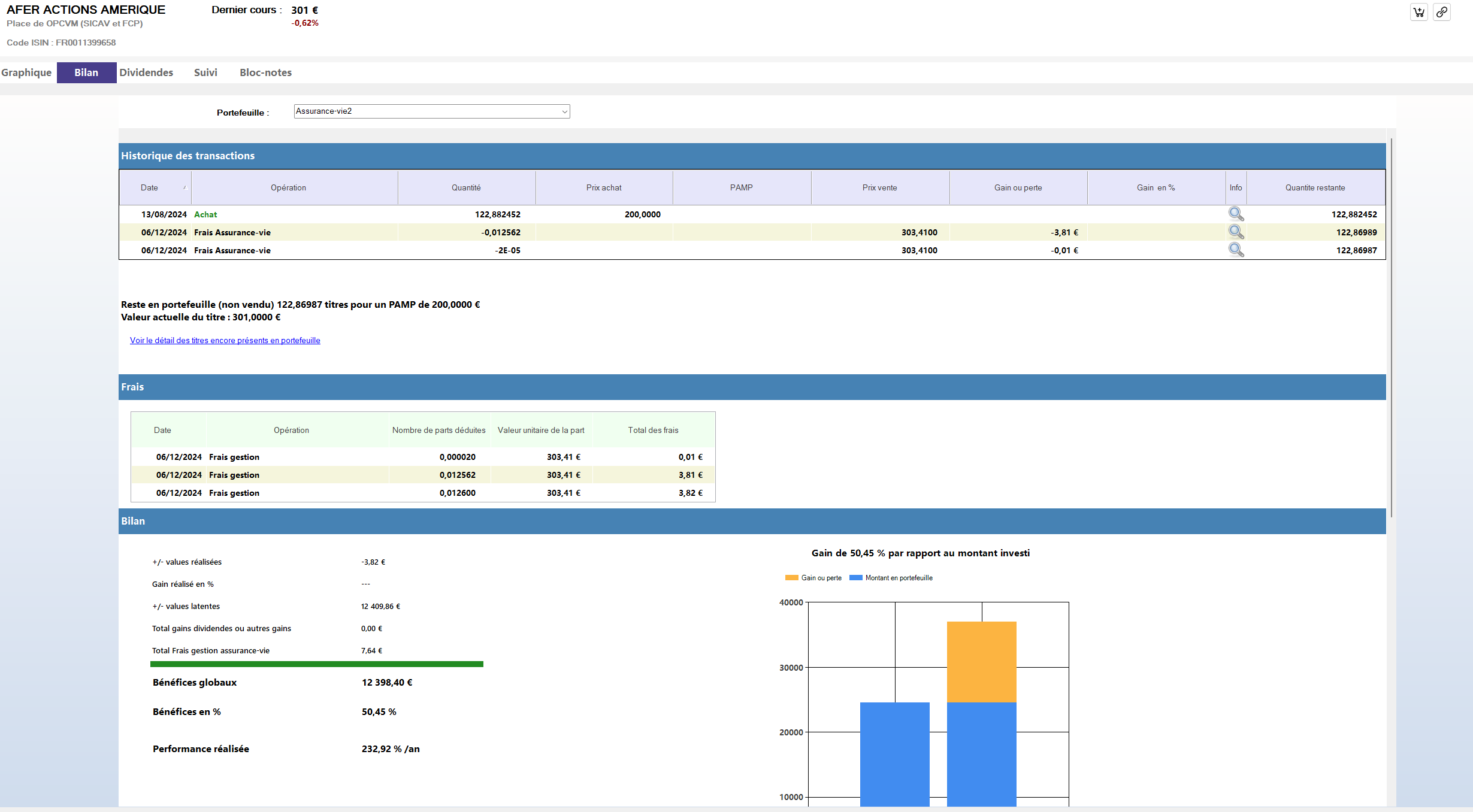Click the ISIN code 'FR0011399658'

pyautogui.click(x=86, y=43)
